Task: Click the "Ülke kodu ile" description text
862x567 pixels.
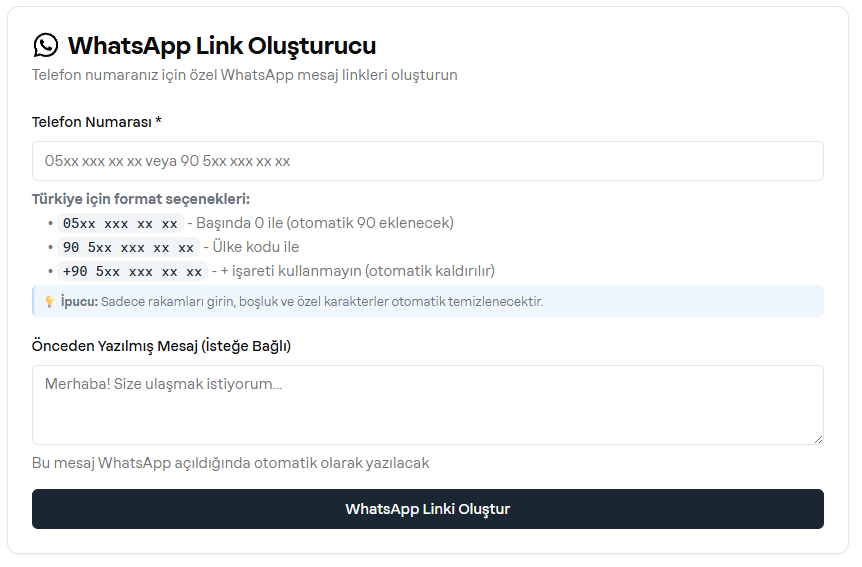Action: tap(255, 247)
